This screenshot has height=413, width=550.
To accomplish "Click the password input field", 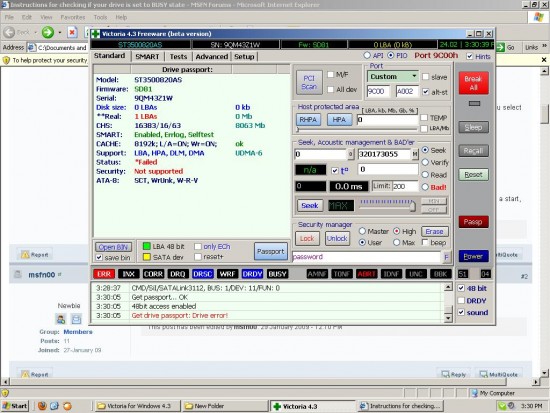I will (x=366, y=257).
